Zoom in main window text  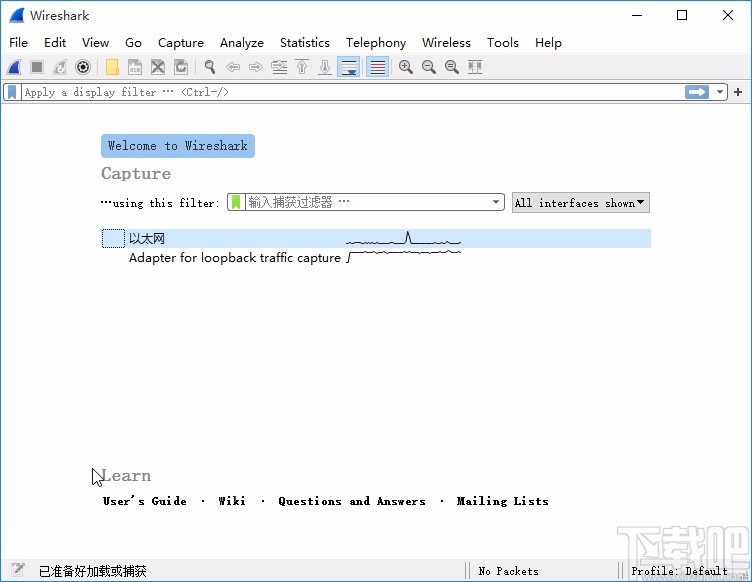[x=406, y=67]
